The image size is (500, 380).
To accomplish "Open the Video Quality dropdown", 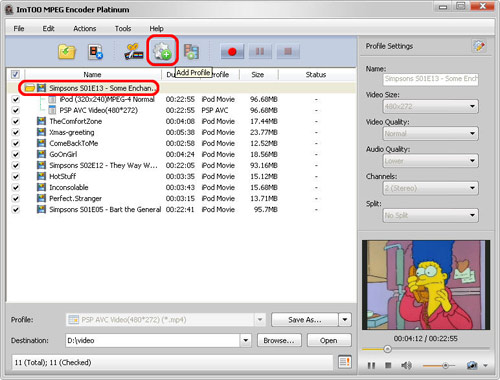I will [431, 134].
